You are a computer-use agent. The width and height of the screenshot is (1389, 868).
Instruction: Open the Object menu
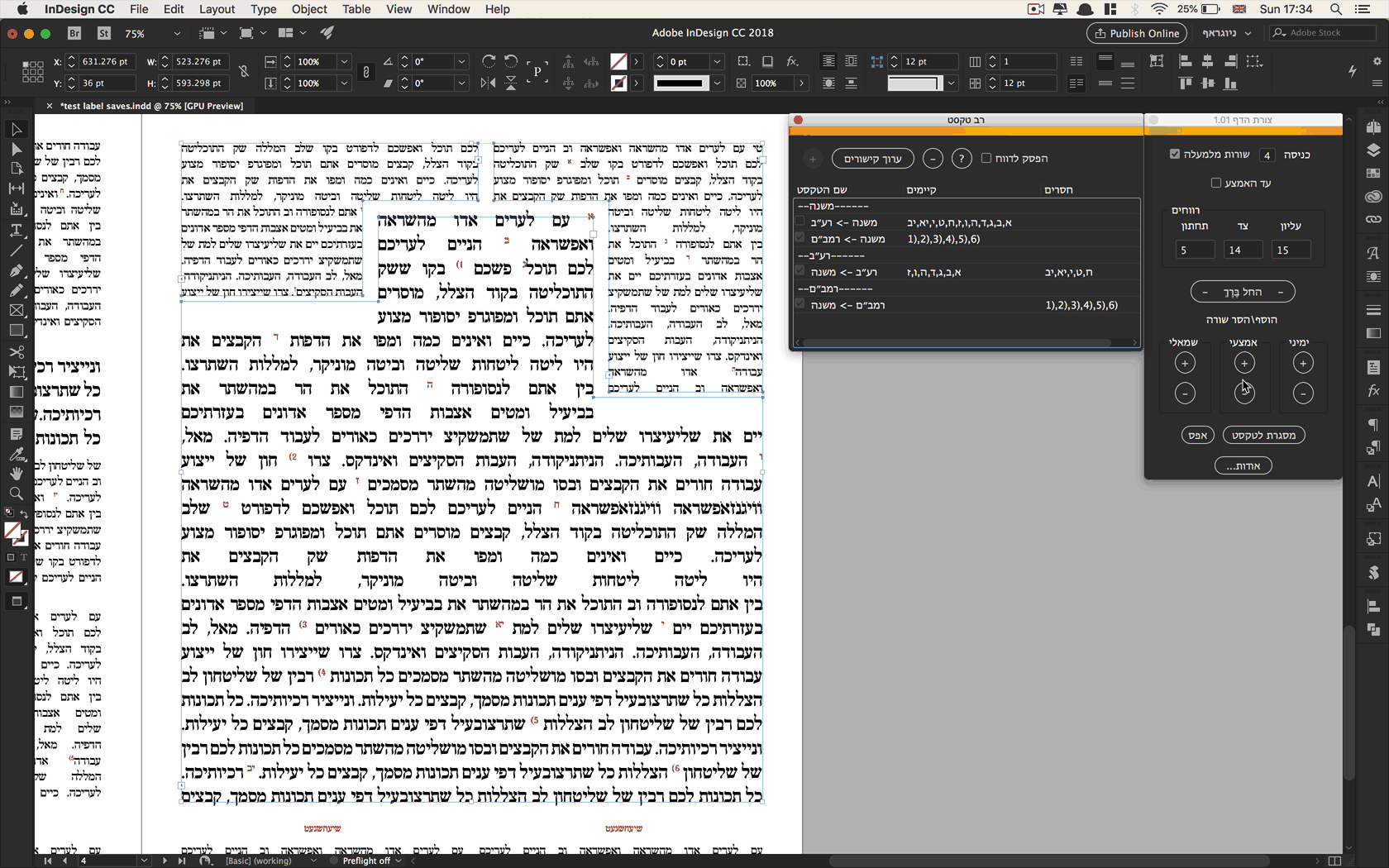(x=309, y=9)
